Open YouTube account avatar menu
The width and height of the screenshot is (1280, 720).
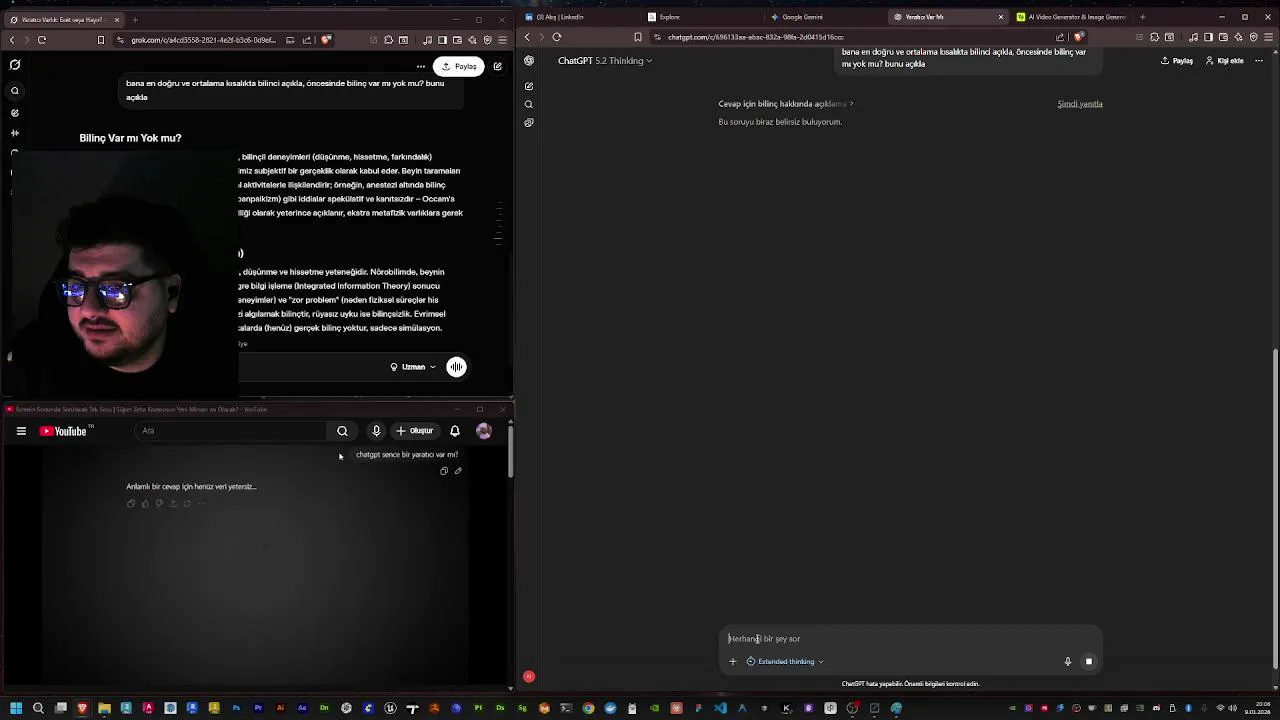484,431
